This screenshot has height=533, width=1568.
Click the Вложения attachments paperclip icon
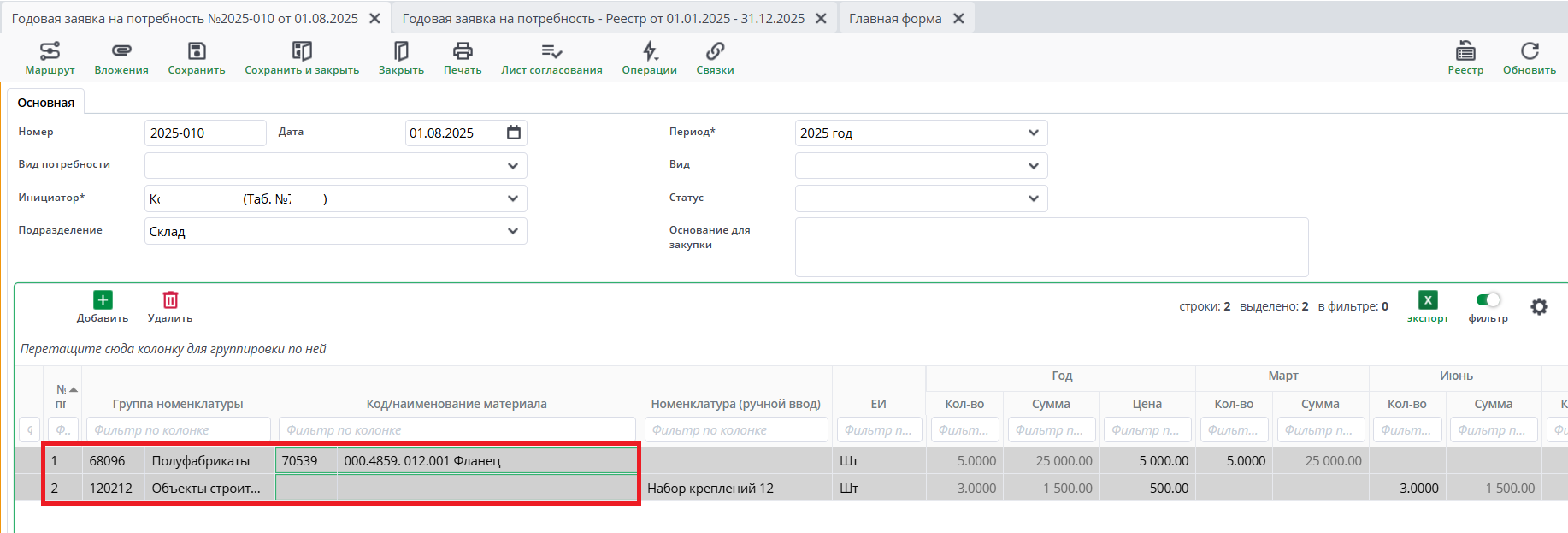click(121, 52)
